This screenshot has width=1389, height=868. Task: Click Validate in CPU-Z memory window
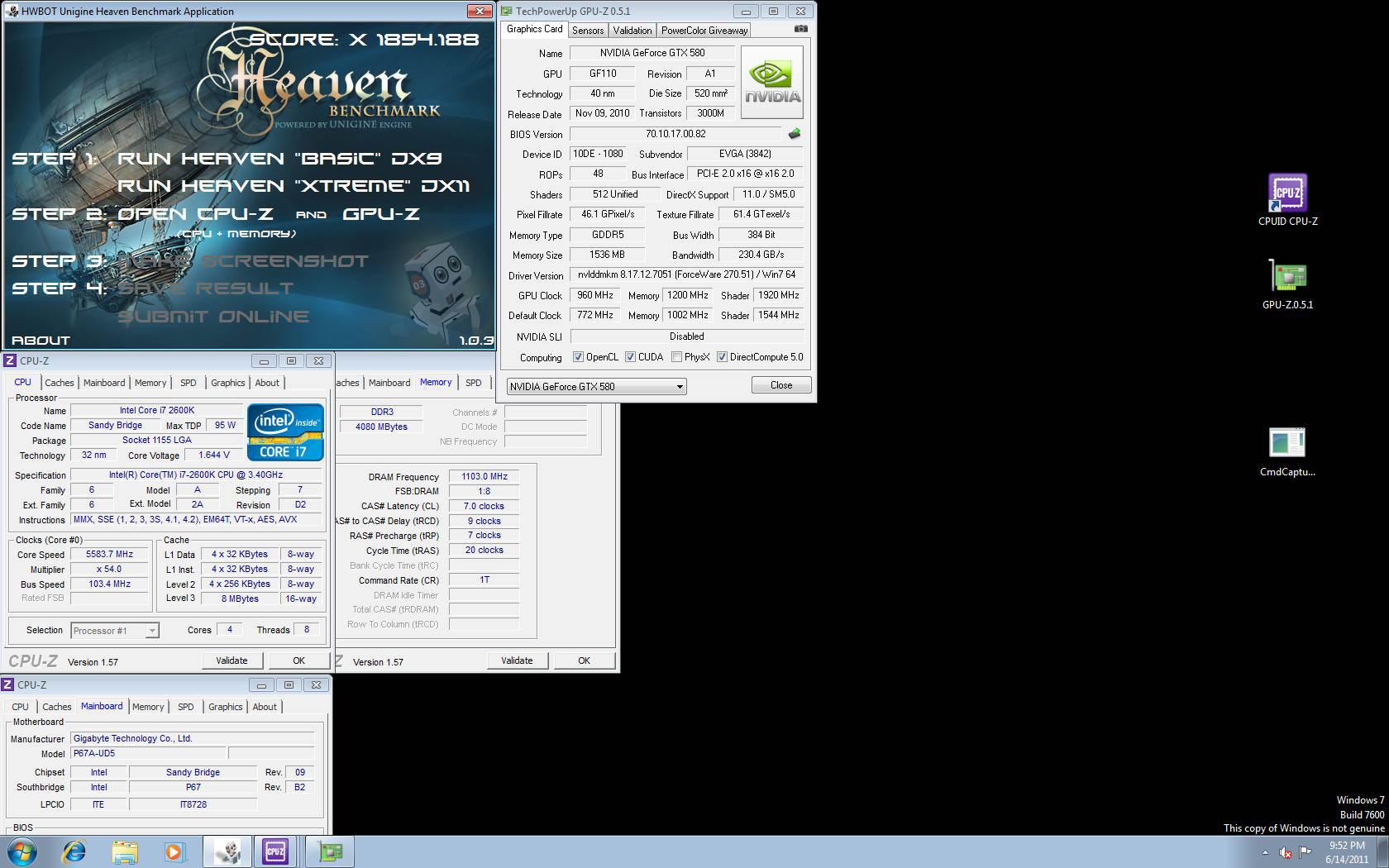(x=517, y=661)
